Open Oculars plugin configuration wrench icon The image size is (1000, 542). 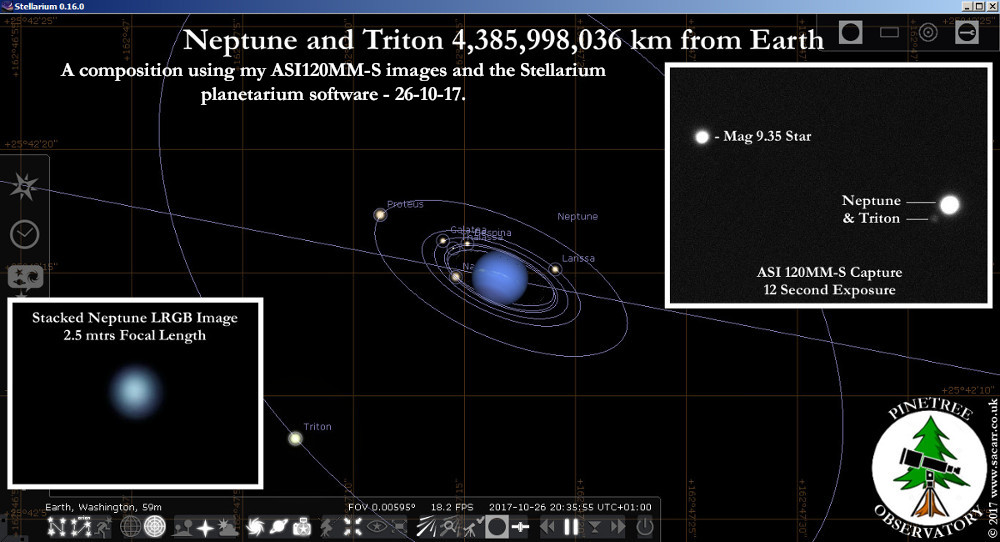click(967, 33)
